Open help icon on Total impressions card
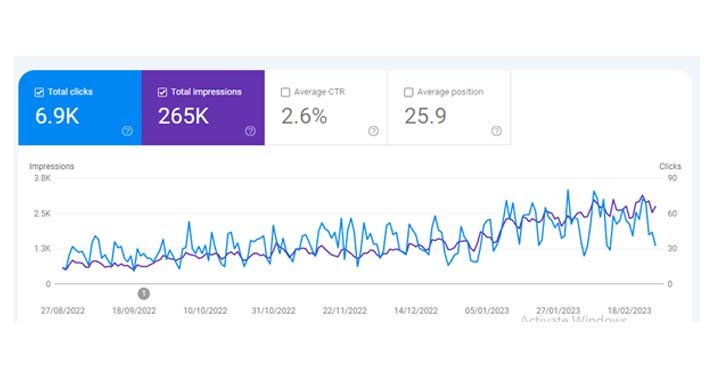This screenshot has width=711, height=377. pyautogui.click(x=250, y=131)
